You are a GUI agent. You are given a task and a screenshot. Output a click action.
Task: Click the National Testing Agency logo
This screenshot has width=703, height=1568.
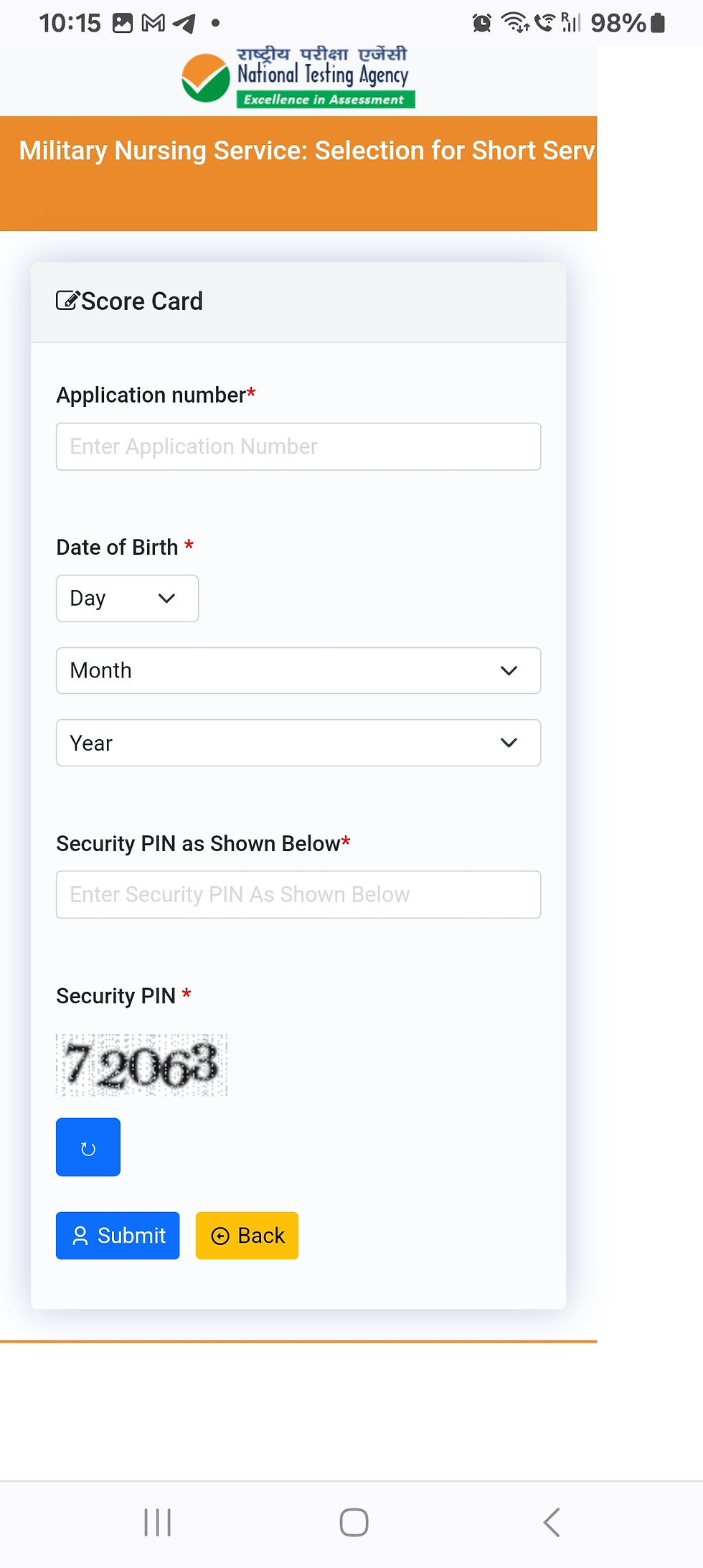pos(298,78)
